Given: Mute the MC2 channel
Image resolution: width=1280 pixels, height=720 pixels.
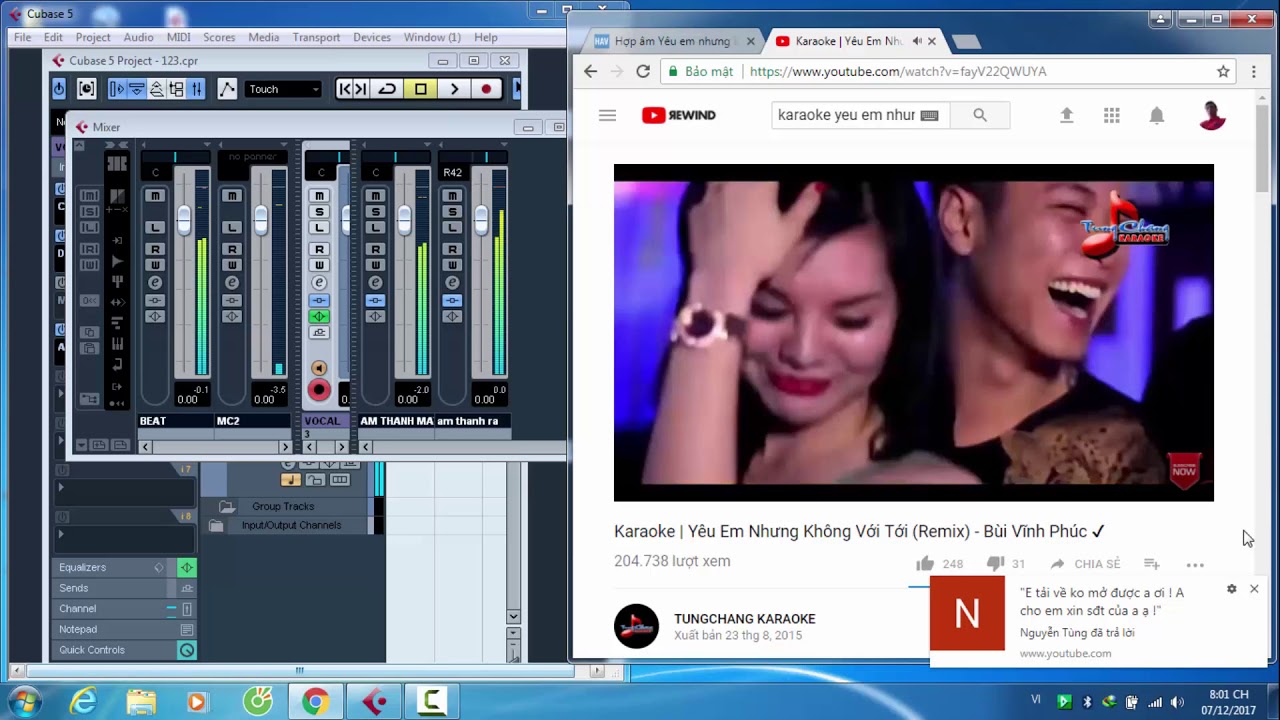Looking at the screenshot, I should point(232,196).
